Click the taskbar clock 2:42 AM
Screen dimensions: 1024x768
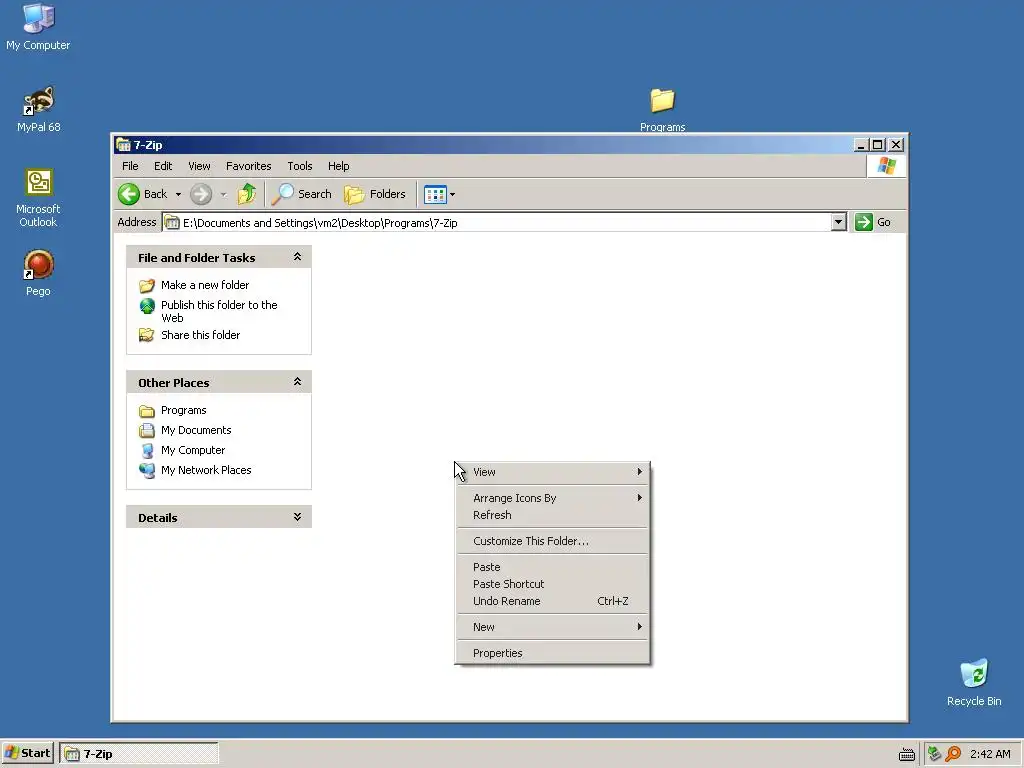tap(990, 754)
